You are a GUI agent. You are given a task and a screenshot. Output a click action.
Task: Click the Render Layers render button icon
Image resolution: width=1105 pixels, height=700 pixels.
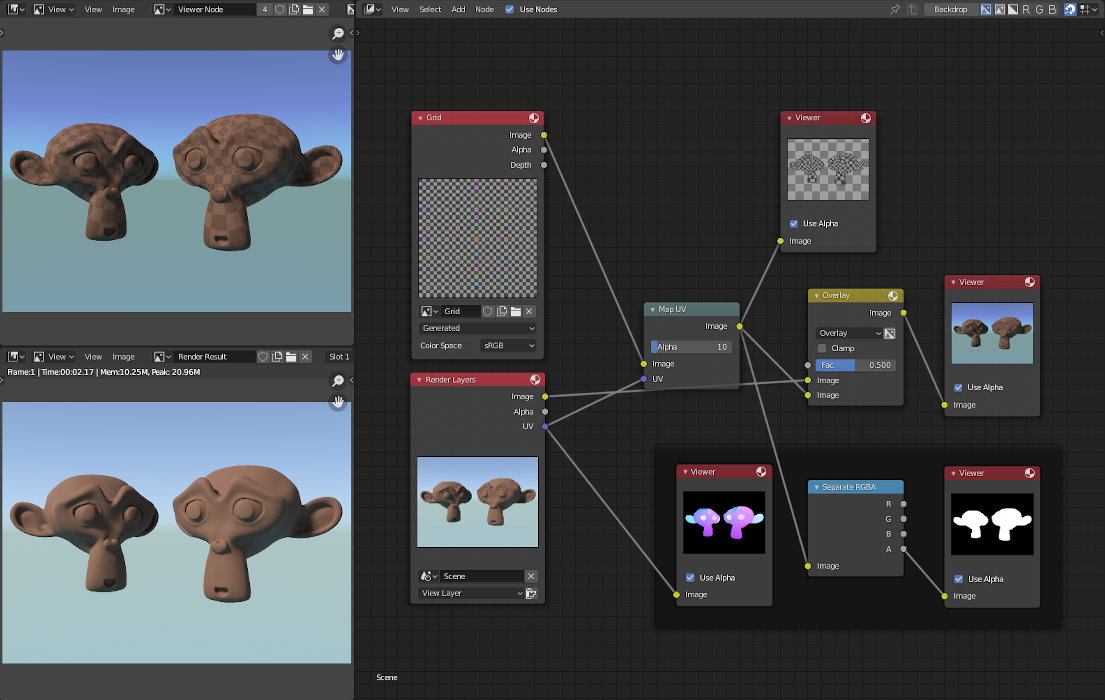pyautogui.click(x=531, y=593)
